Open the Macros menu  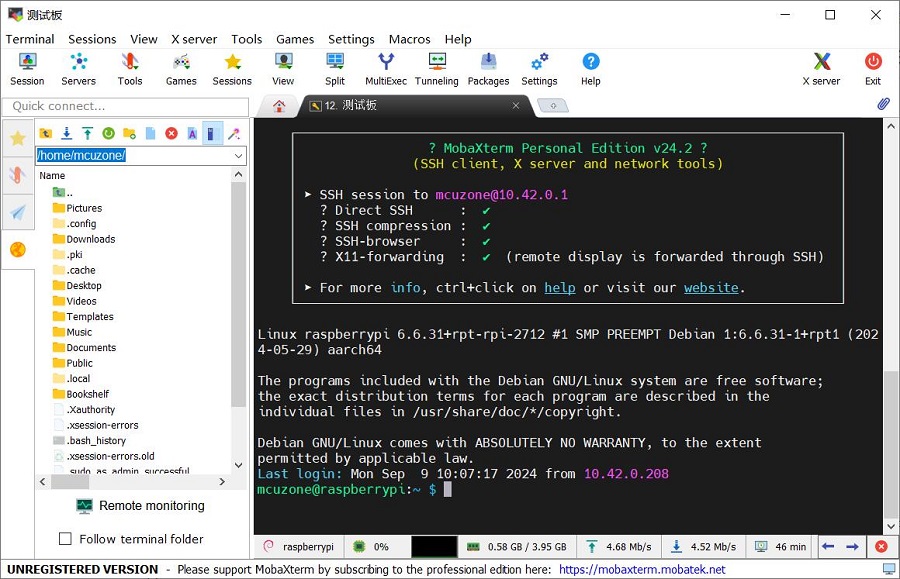pyautogui.click(x=409, y=39)
